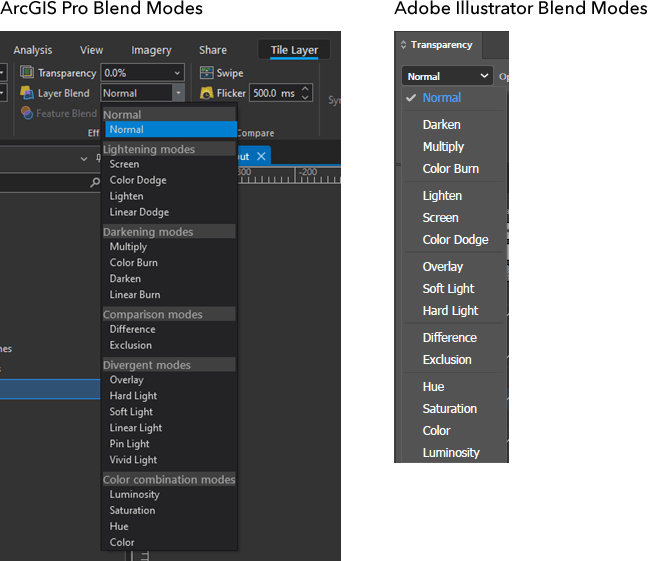Click the search magnifier icon in pane

click(x=95, y=182)
